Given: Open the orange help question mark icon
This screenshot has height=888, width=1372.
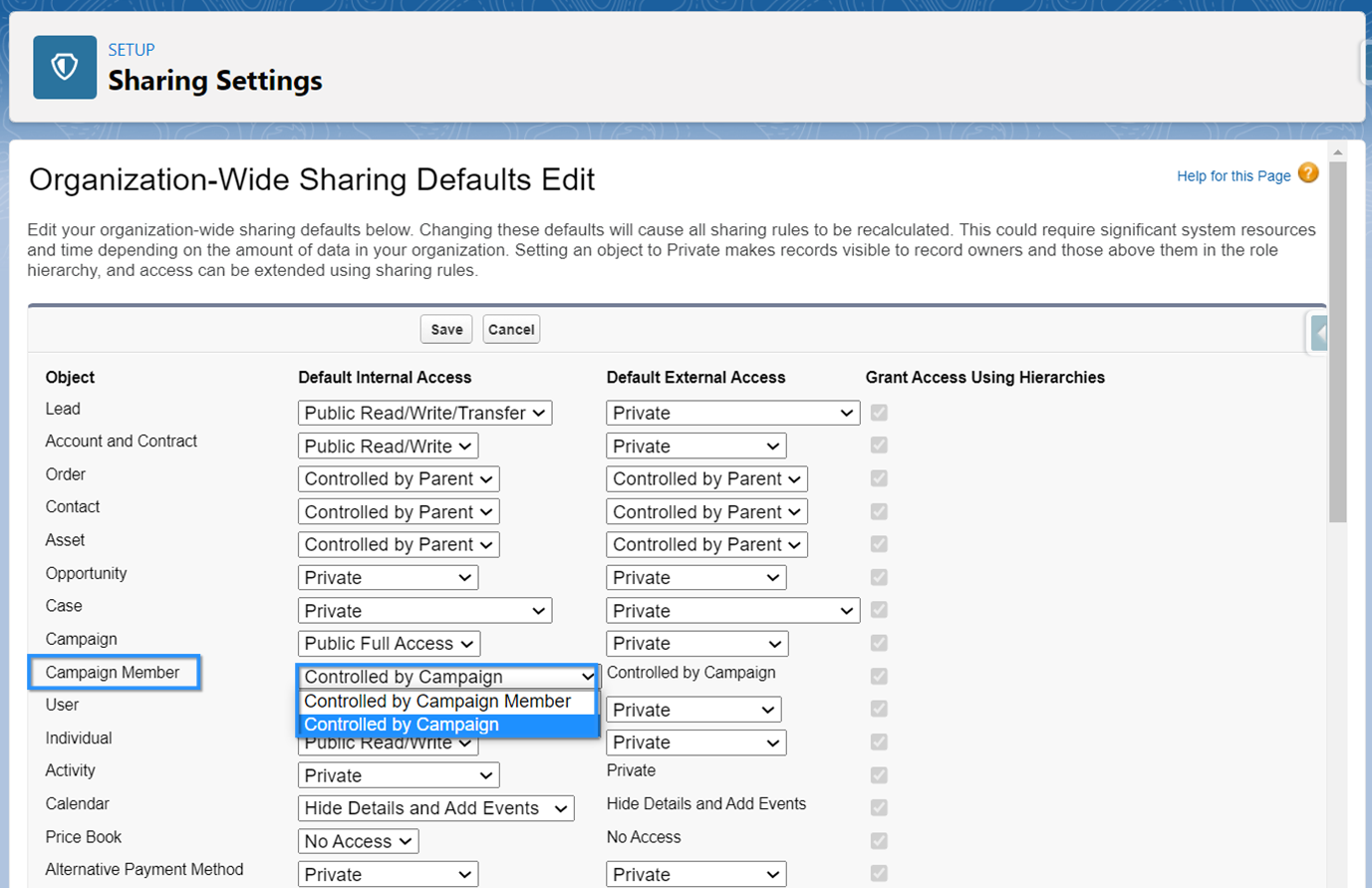Looking at the screenshot, I should pos(1308,173).
